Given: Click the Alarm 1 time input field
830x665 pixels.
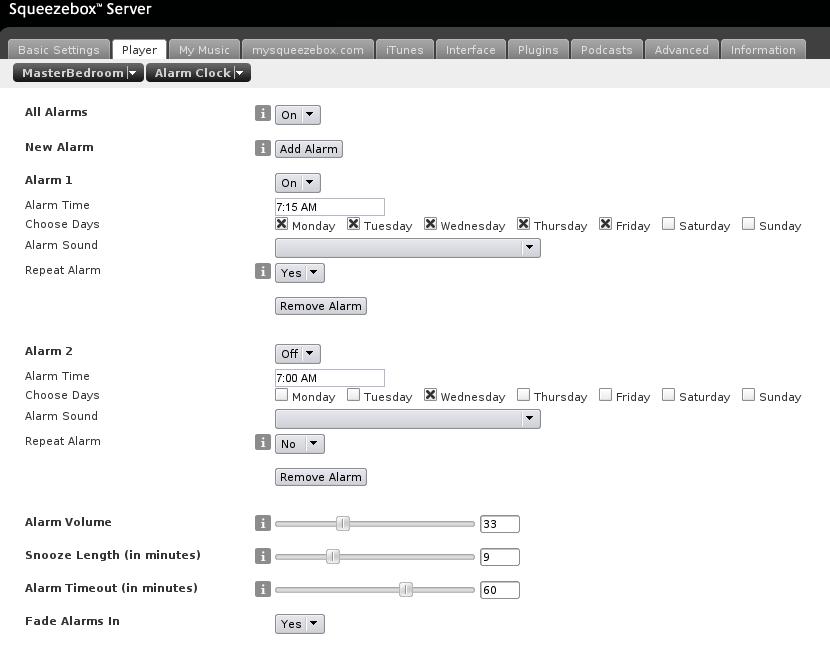Looking at the screenshot, I should (x=329, y=207).
